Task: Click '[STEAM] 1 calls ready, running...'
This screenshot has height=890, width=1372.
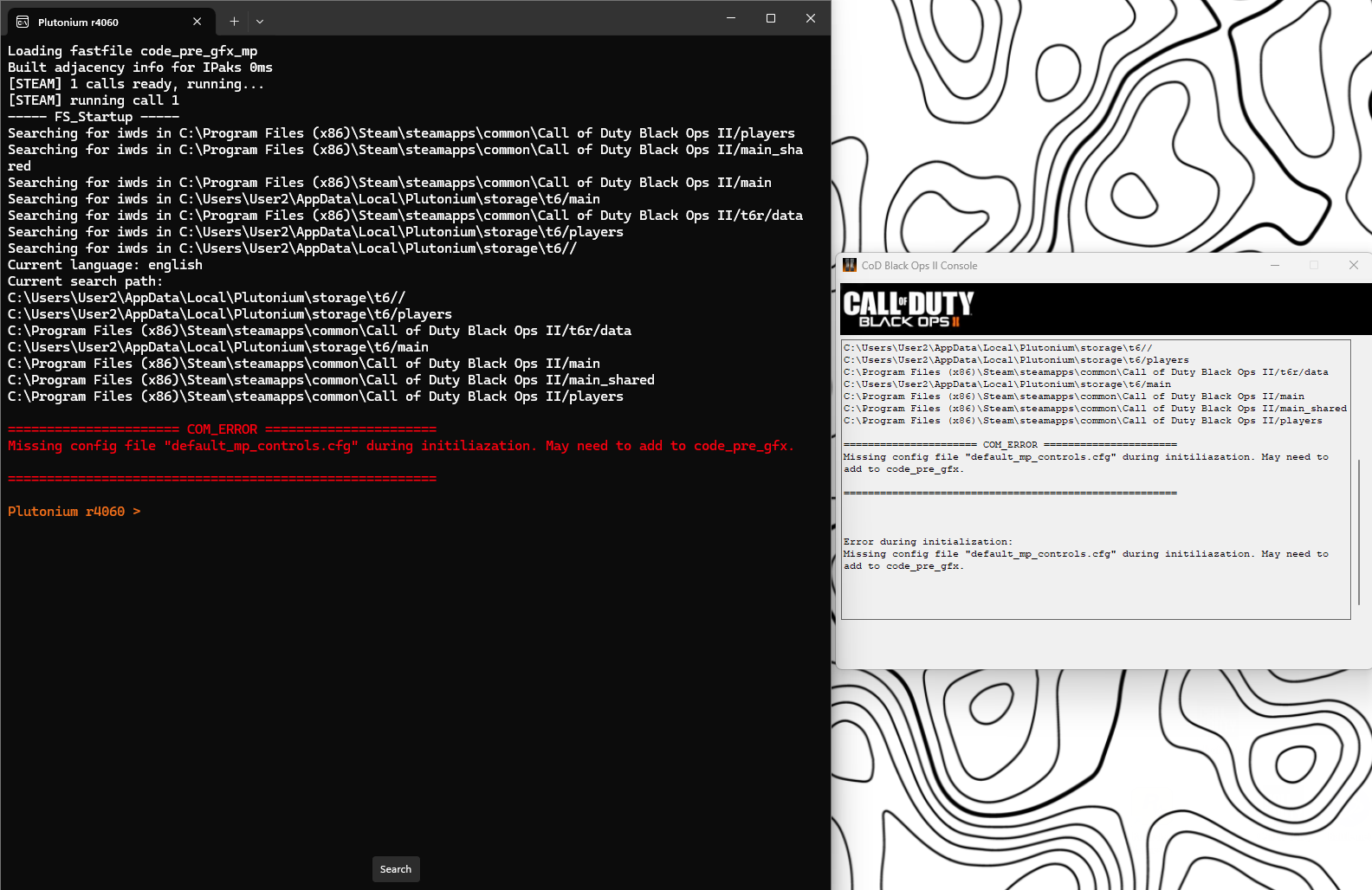Action: click(x=136, y=84)
